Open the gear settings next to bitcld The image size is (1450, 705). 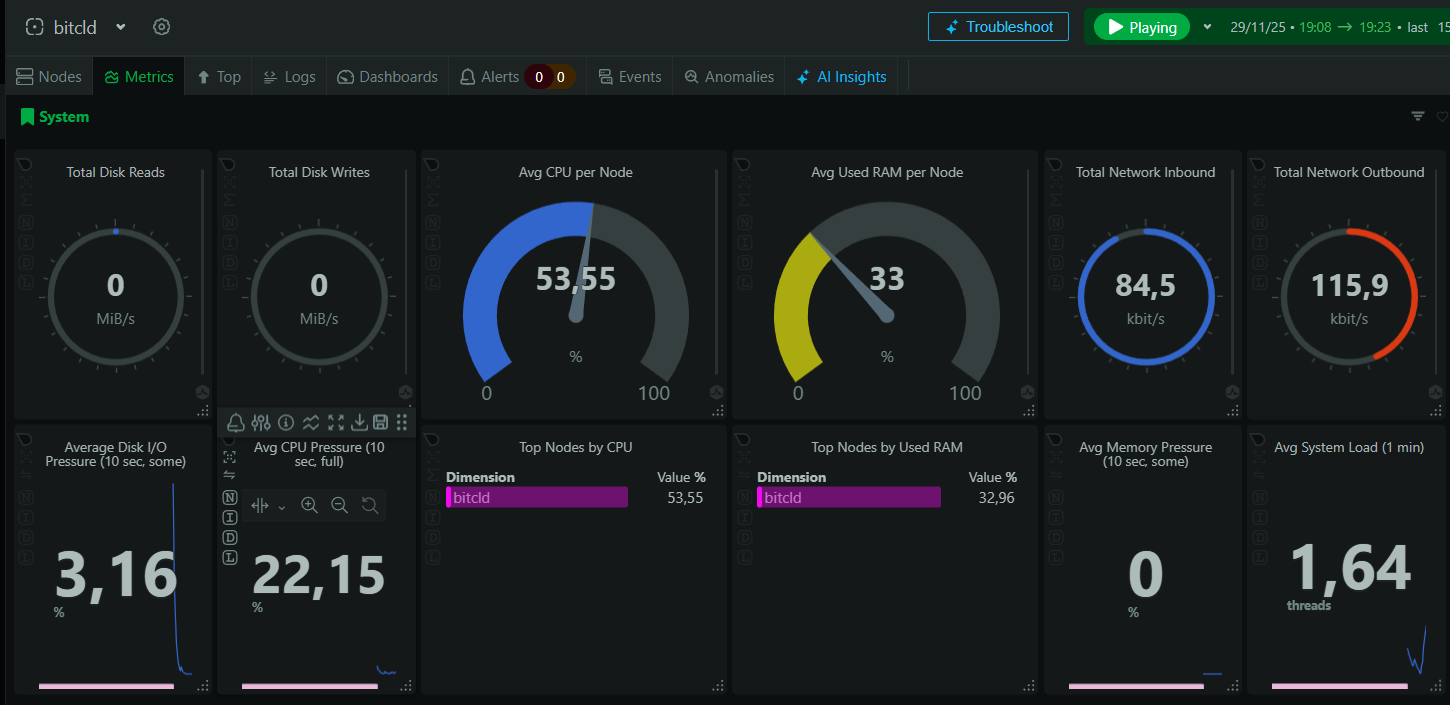click(161, 27)
